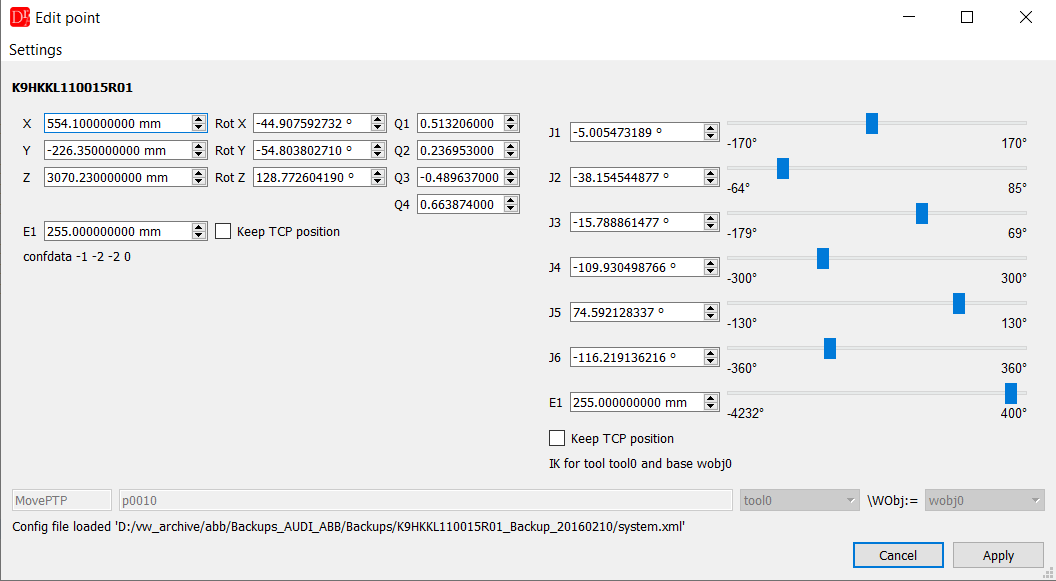Focus the Y coordinate input field
Screen dimensions: 1056x581
125,151
